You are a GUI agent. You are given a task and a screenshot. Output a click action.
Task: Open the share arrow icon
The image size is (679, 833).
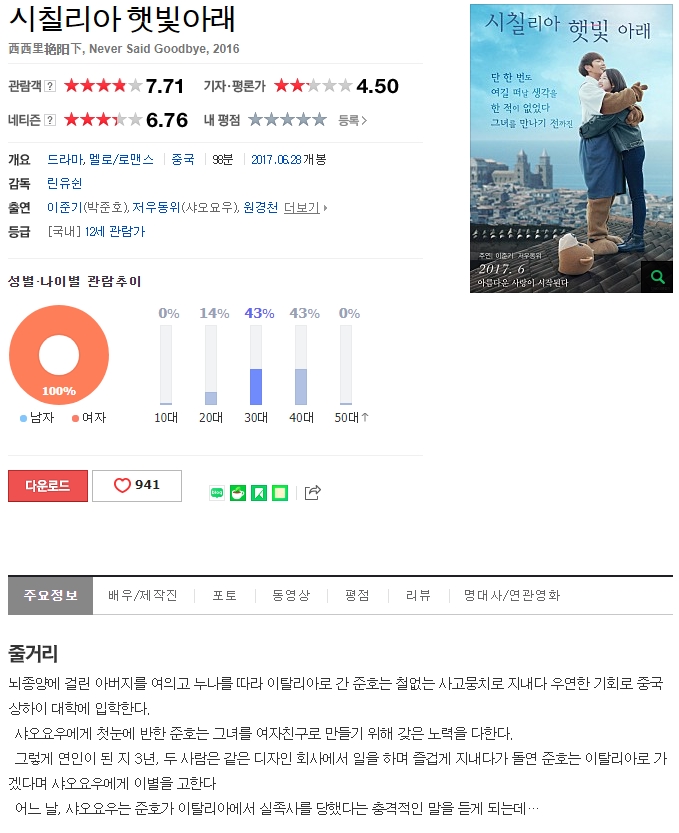click(313, 493)
